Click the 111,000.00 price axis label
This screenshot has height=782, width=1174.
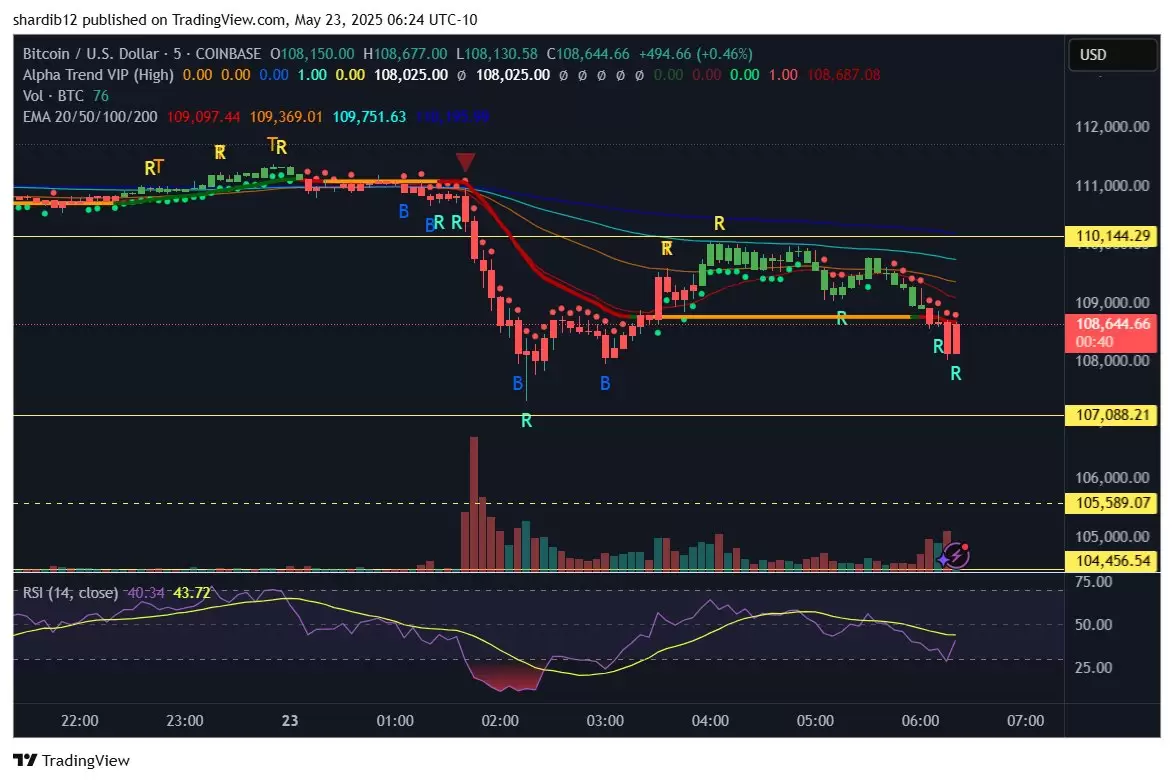(1112, 186)
